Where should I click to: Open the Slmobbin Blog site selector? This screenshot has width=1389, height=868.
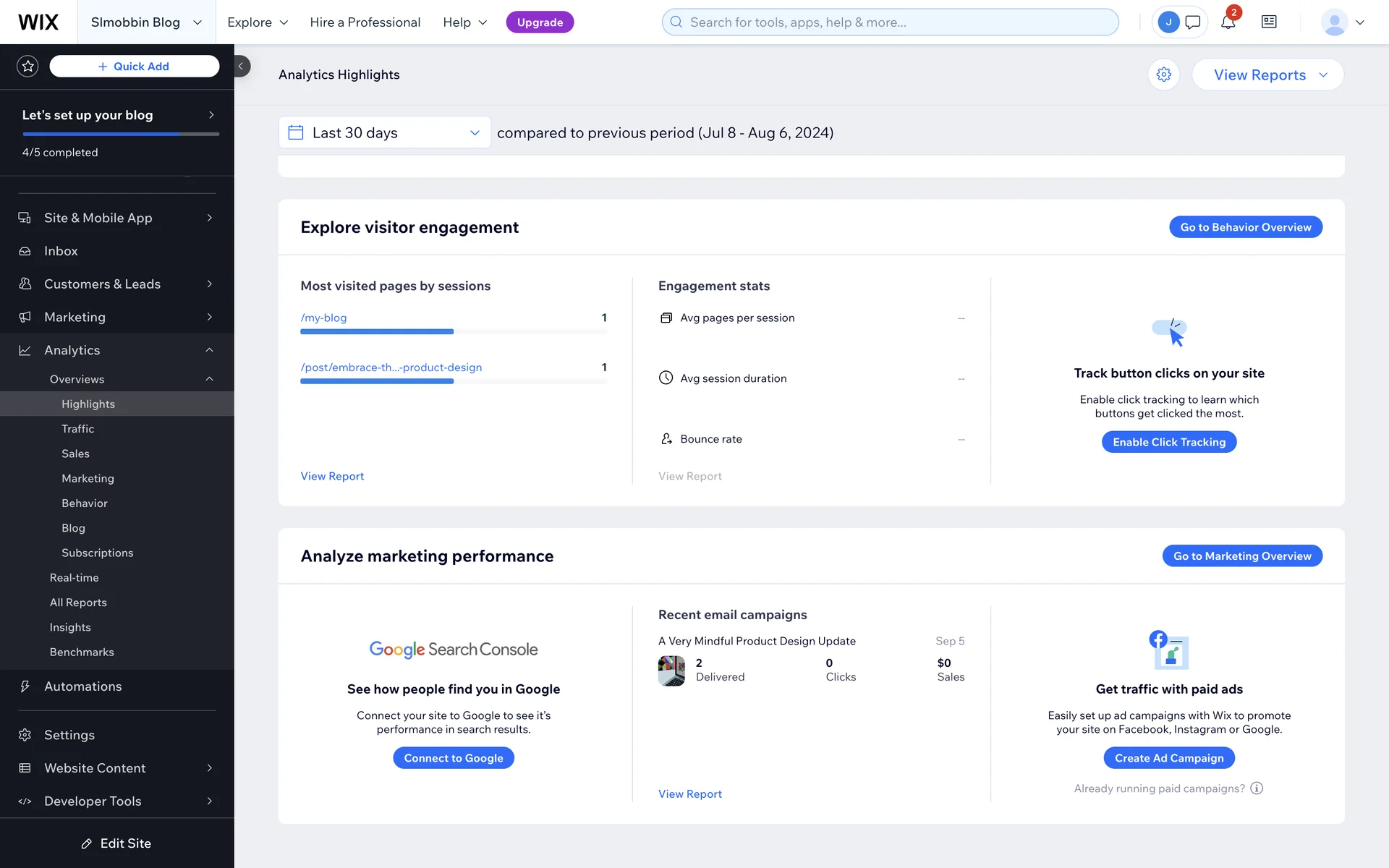point(145,22)
